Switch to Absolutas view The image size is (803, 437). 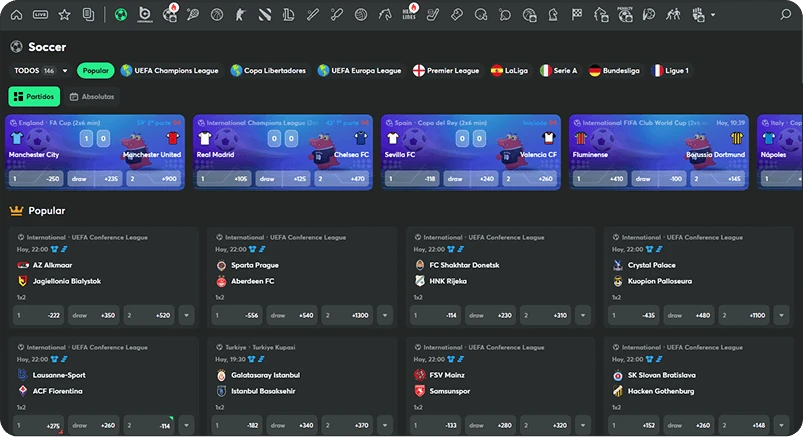tap(92, 97)
